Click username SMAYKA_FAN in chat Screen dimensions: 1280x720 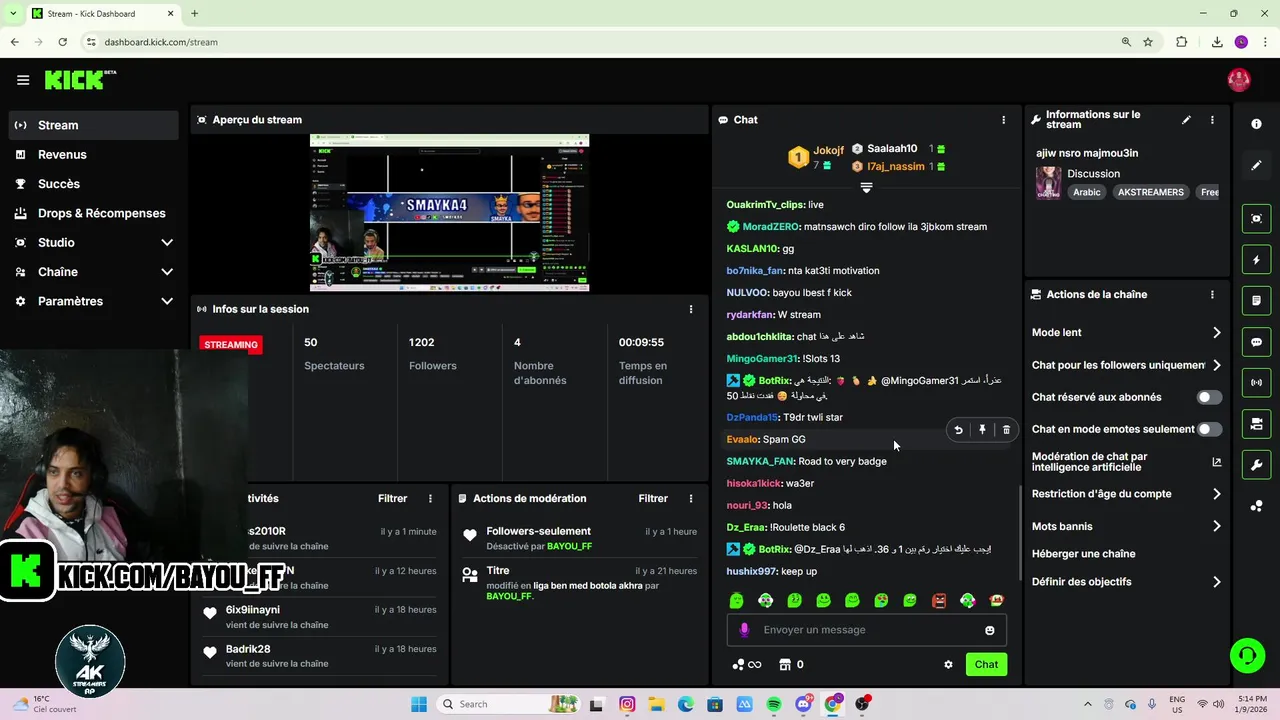[x=760, y=462]
